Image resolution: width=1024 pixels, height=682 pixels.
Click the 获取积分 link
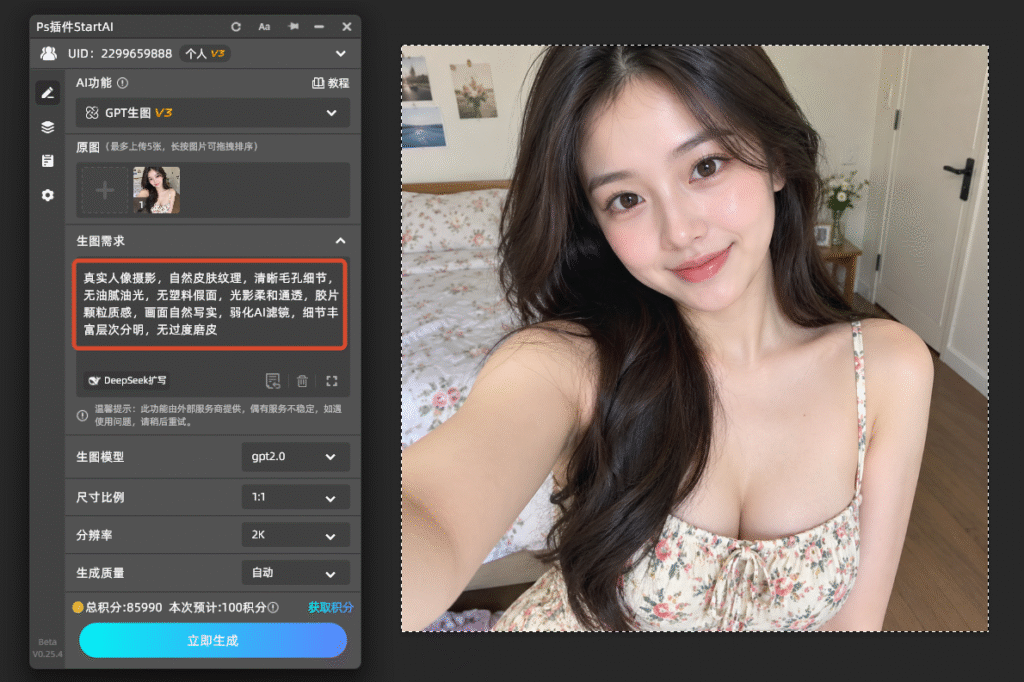(330, 608)
